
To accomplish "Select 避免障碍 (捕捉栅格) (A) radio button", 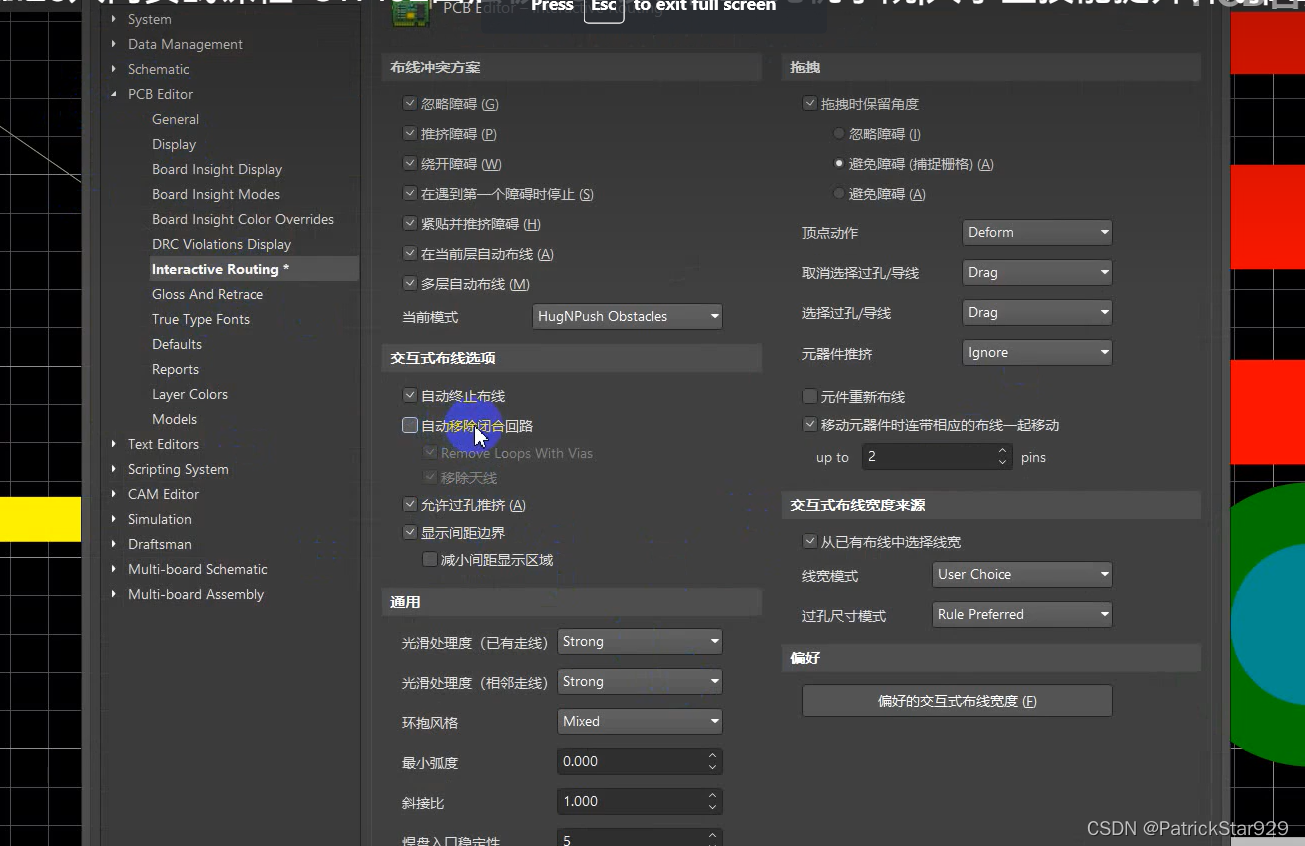I will tap(838, 163).
